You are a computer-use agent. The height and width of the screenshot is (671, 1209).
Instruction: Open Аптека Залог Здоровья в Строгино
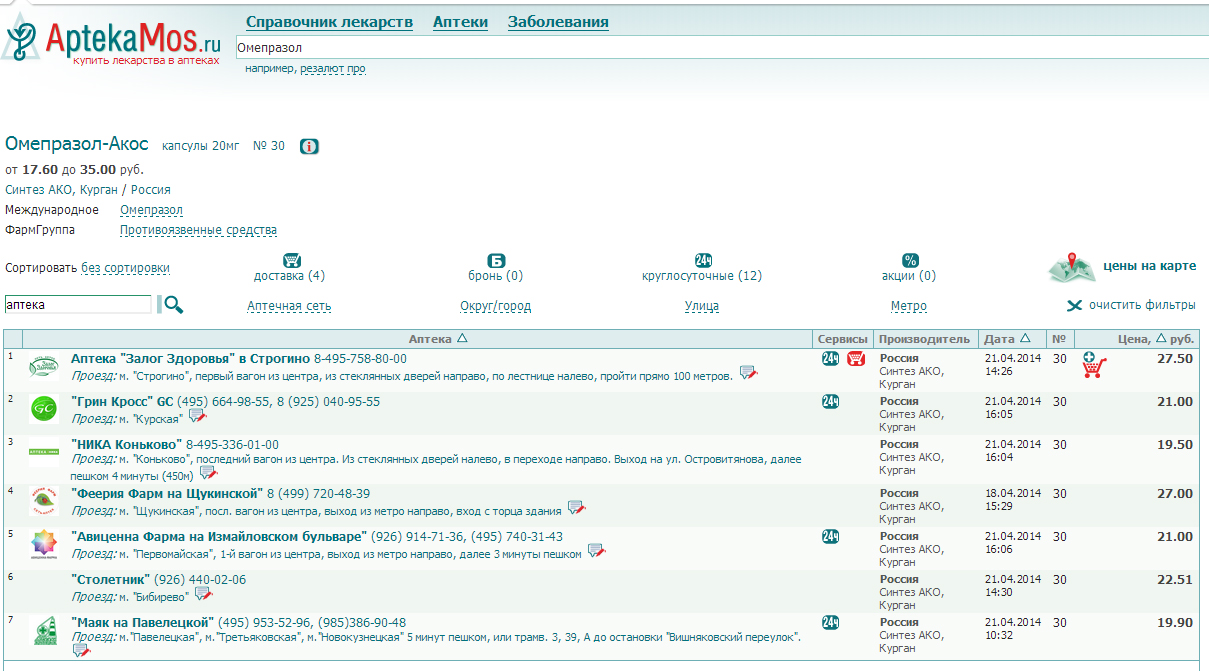191,358
